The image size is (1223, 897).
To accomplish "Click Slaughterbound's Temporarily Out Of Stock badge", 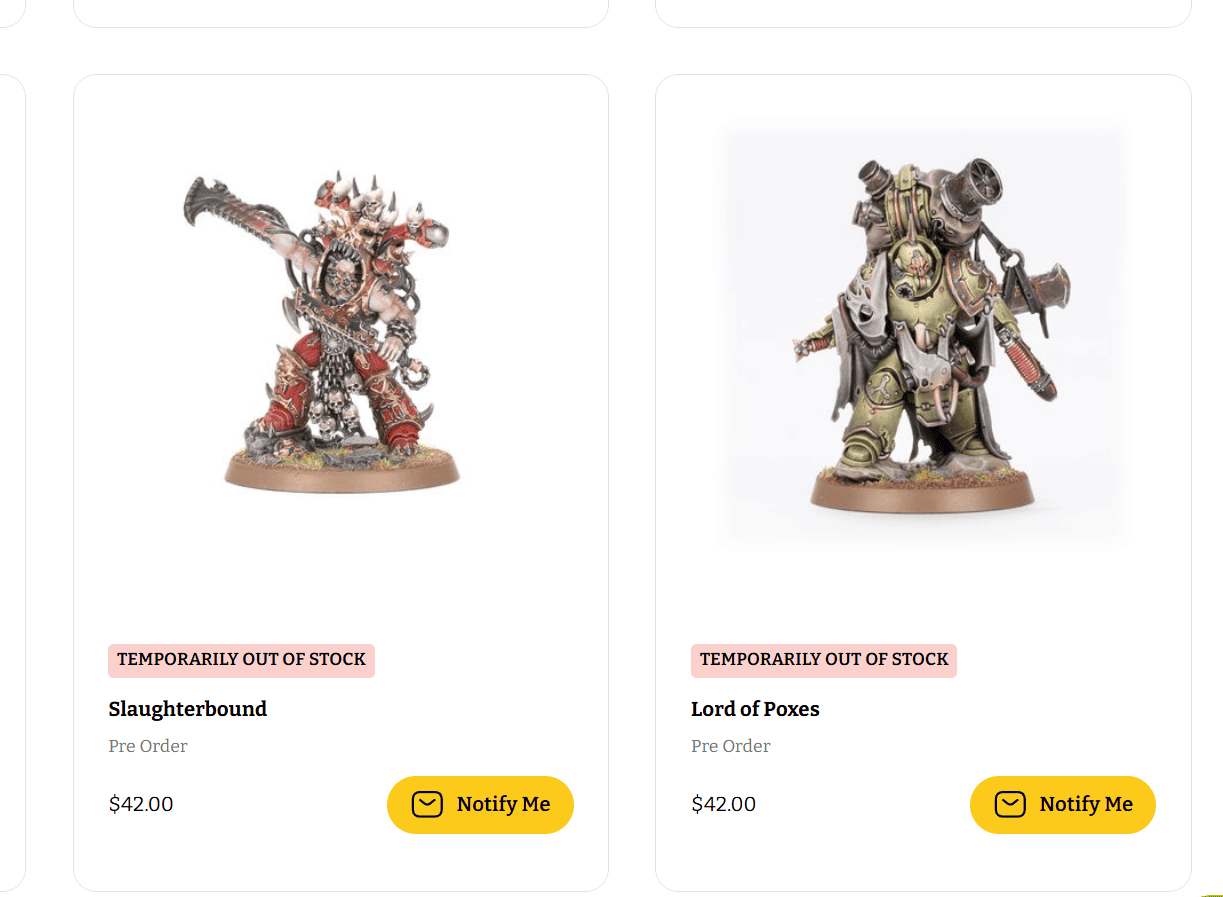I will pos(241,660).
